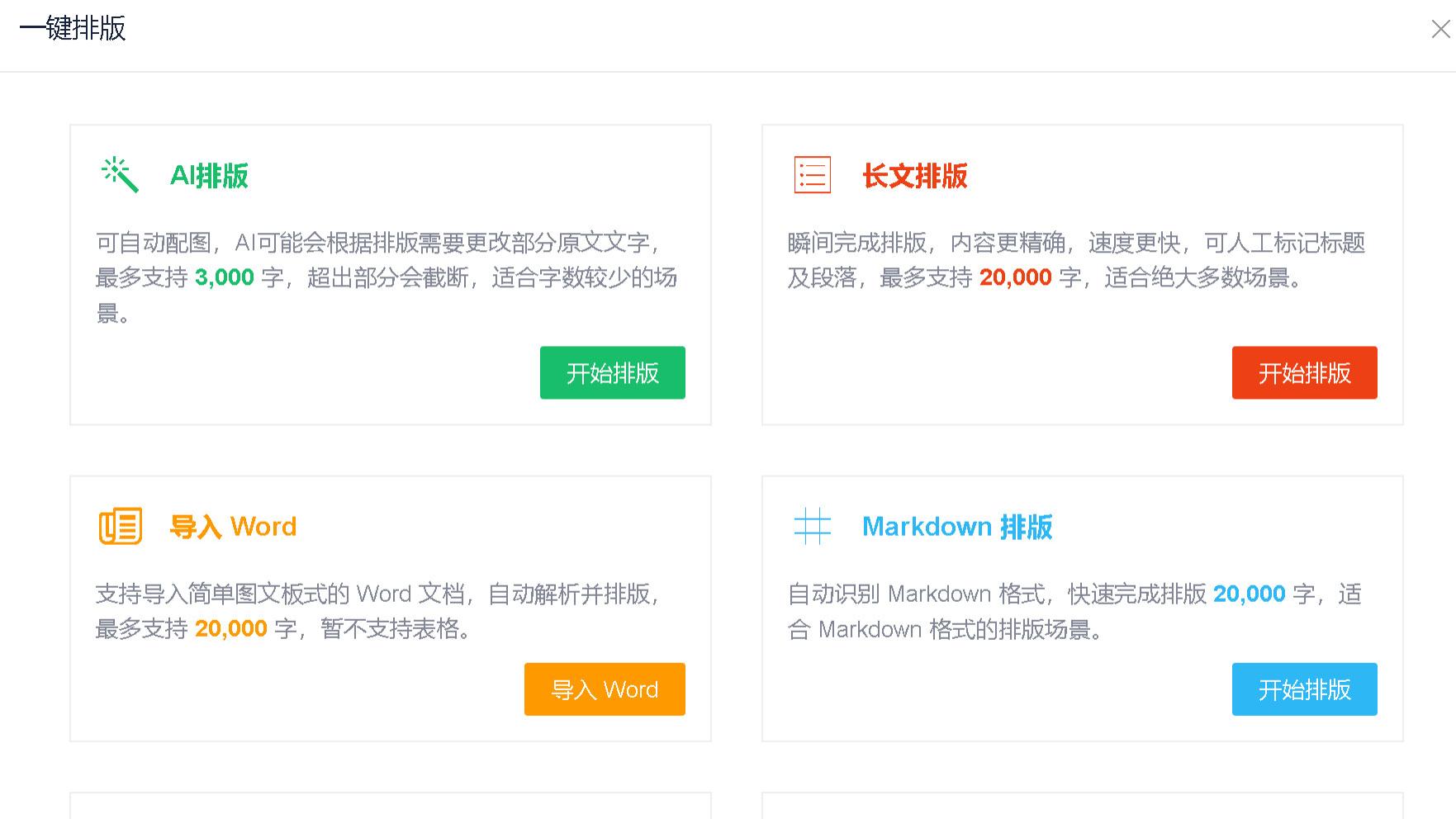
Task: Select the Markdown 排版 card title
Action: [x=956, y=526]
